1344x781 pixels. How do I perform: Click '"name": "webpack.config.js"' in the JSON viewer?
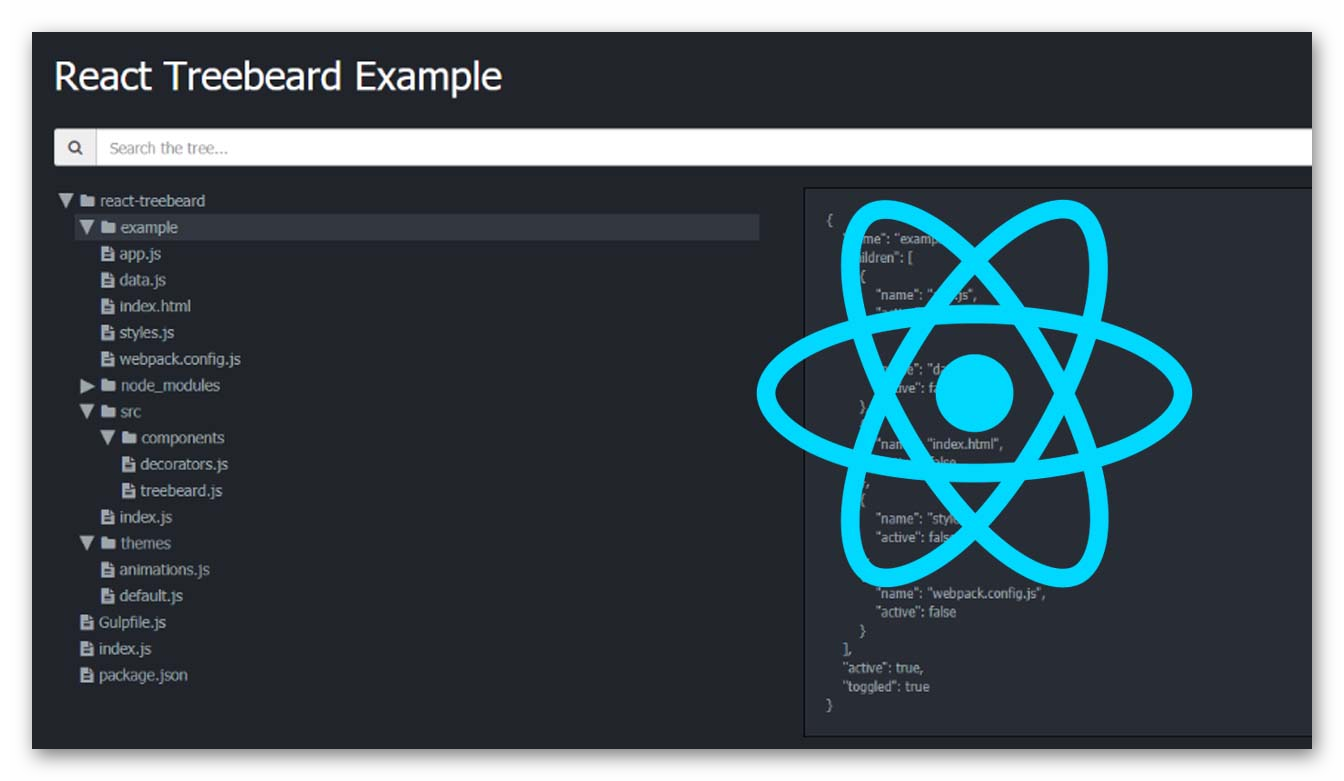961,593
